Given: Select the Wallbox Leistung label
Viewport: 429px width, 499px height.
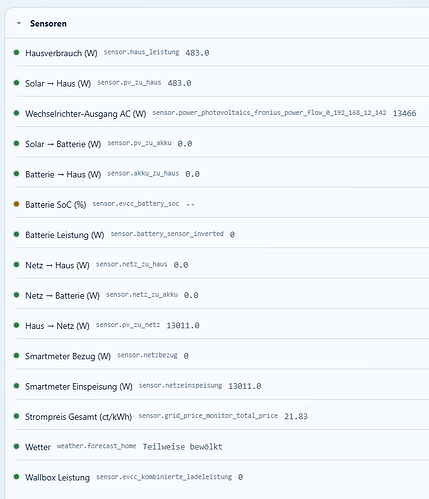Looking at the screenshot, I should click(57, 478).
